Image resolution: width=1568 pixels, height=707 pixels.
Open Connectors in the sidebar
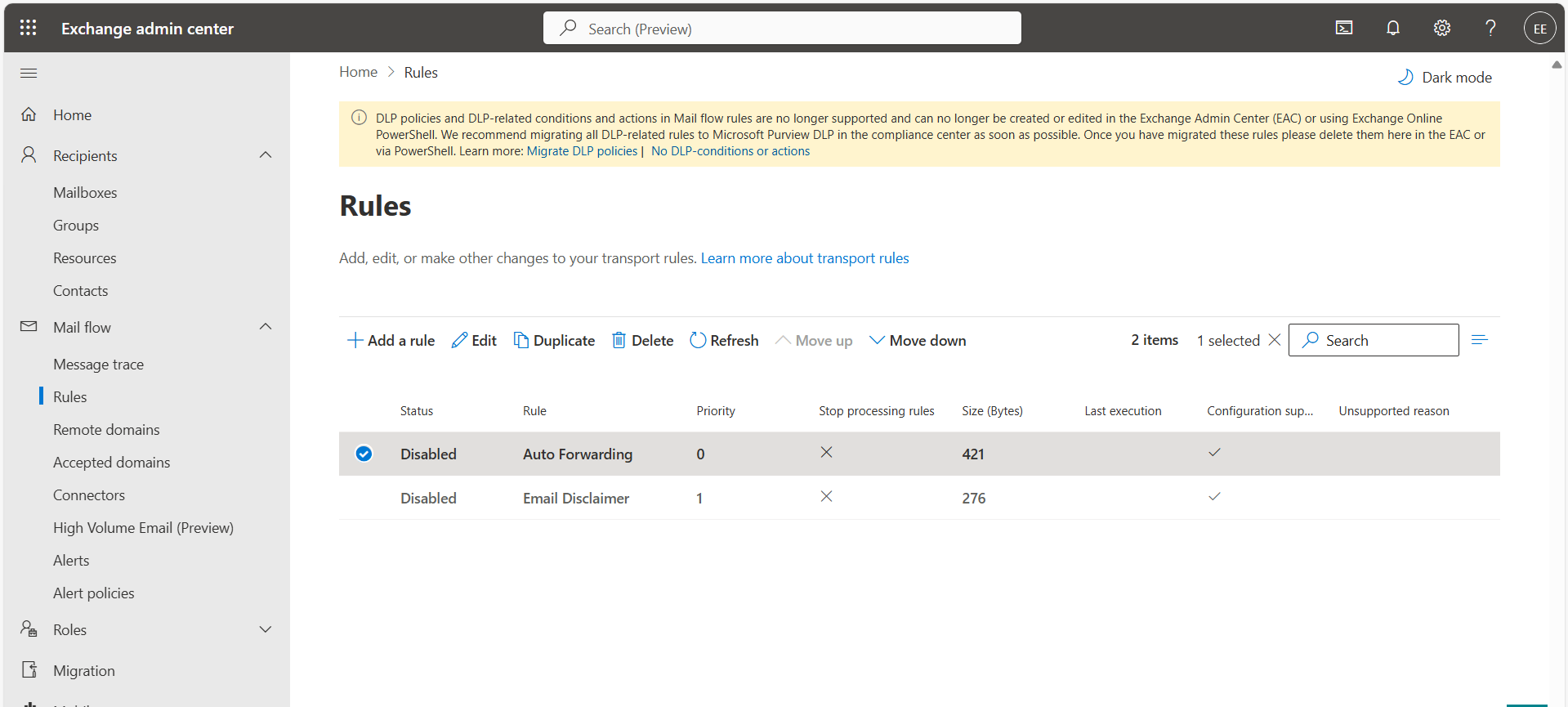pos(89,495)
